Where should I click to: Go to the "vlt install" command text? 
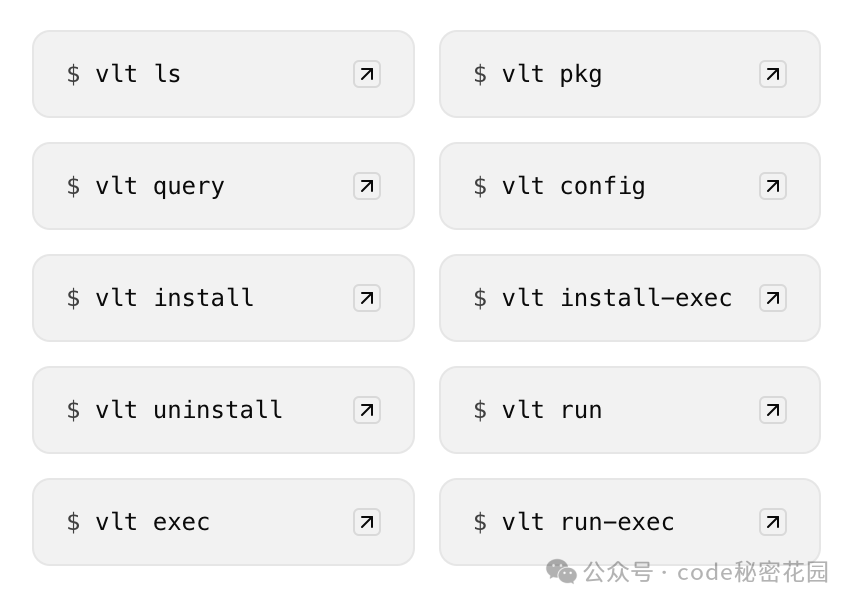pyautogui.click(x=174, y=298)
